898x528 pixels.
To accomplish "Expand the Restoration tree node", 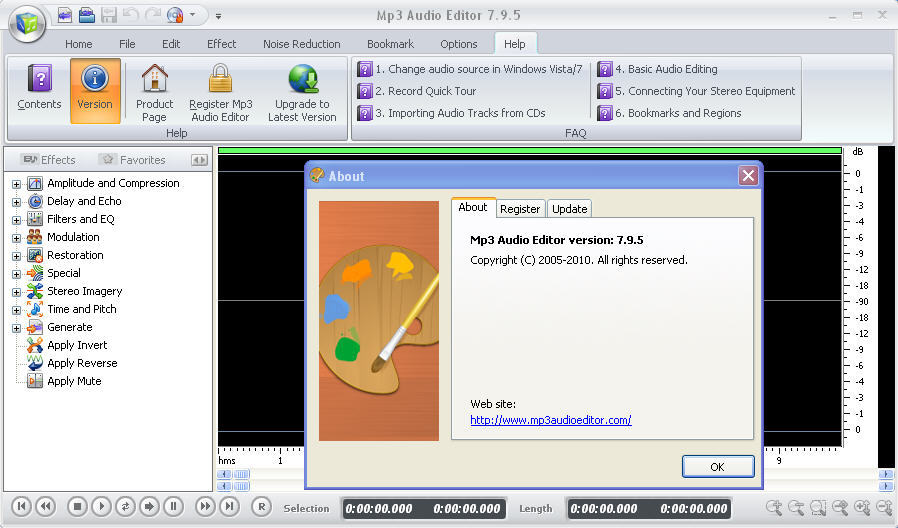I will [16, 257].
